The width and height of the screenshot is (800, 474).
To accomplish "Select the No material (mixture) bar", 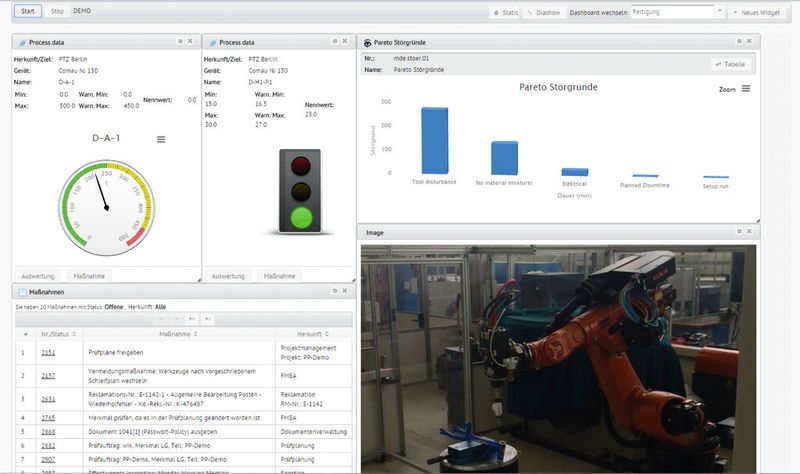I will (505, 158).
